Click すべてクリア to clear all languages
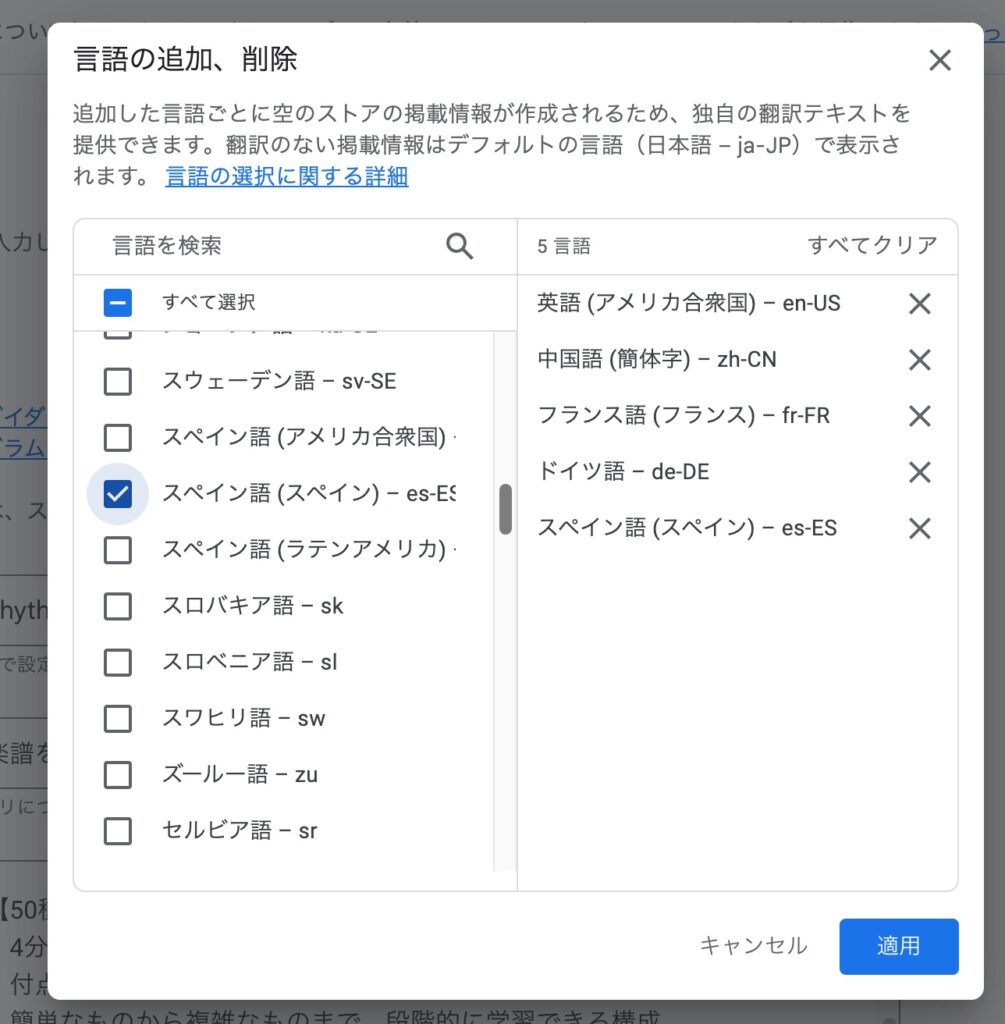Screen dimensions: 1005x1024 coord(872,246)
